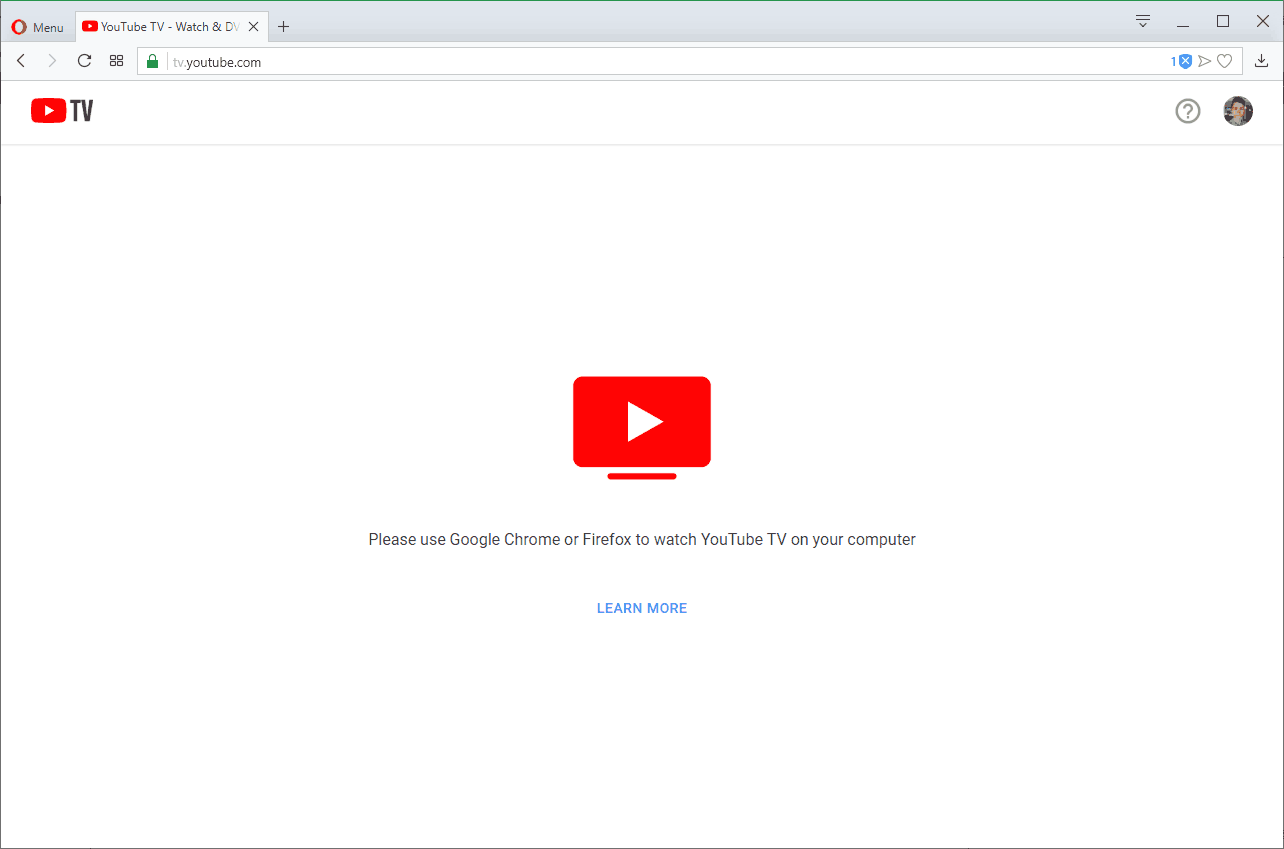Follow the LEARN MORE link
The image size is (1284, 849).
coord(642,608)
